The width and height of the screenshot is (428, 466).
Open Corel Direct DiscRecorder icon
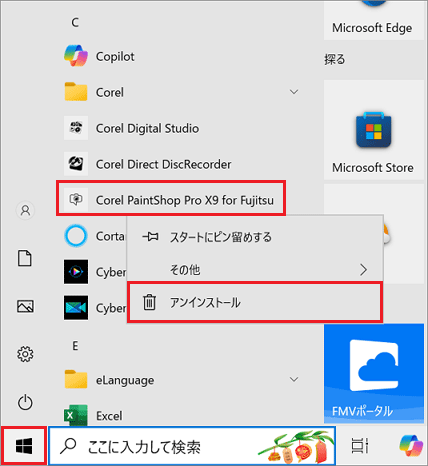[x=76, y=164]
